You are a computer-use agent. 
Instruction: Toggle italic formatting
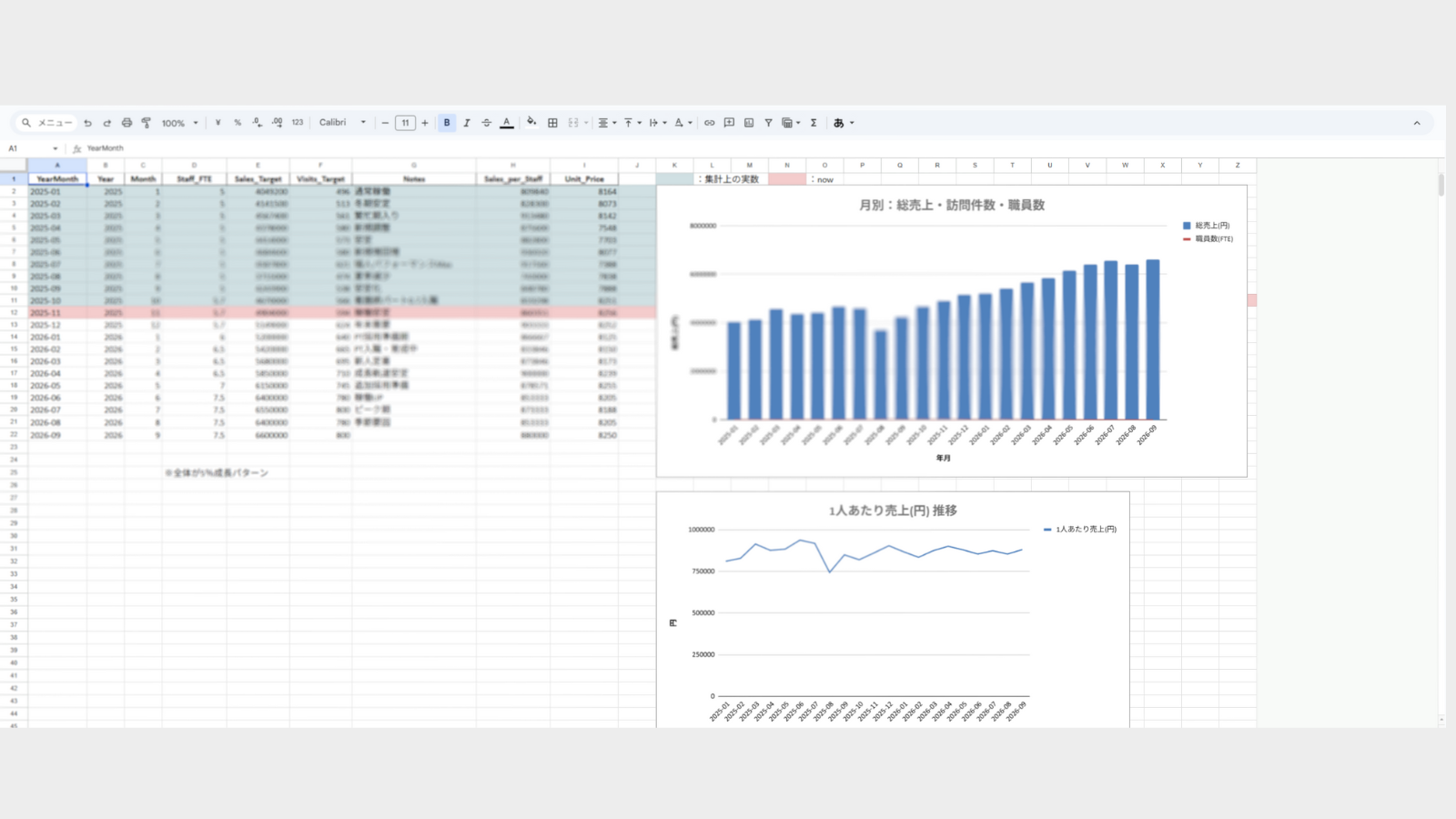coord(467,123)
